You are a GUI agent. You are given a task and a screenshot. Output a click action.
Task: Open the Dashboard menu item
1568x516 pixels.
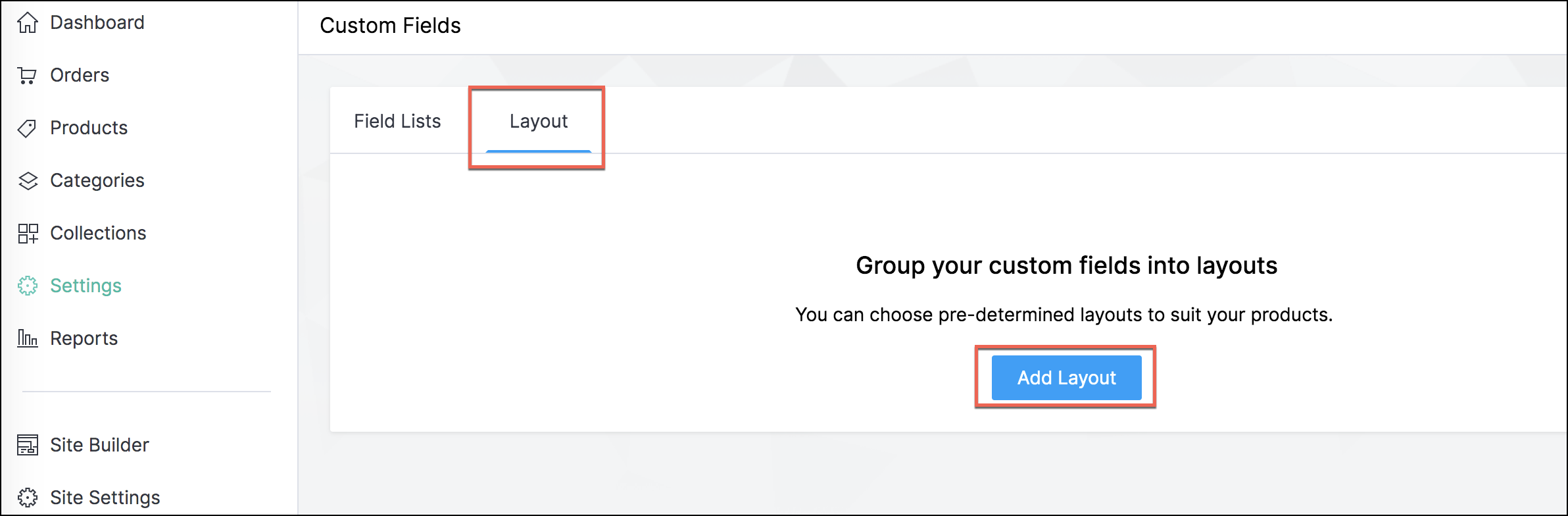click(97, 22)
